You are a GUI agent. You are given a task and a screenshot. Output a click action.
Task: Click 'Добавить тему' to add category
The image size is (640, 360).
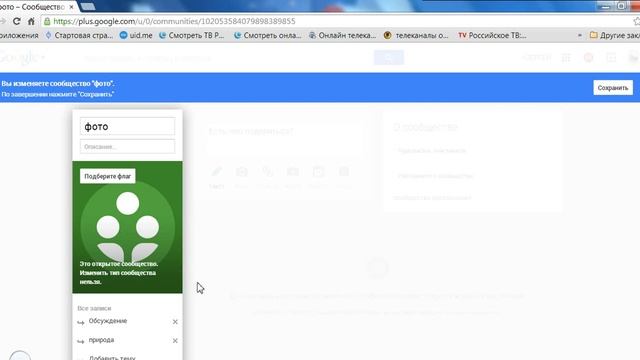pyautogui.click(x=112, y=358)
